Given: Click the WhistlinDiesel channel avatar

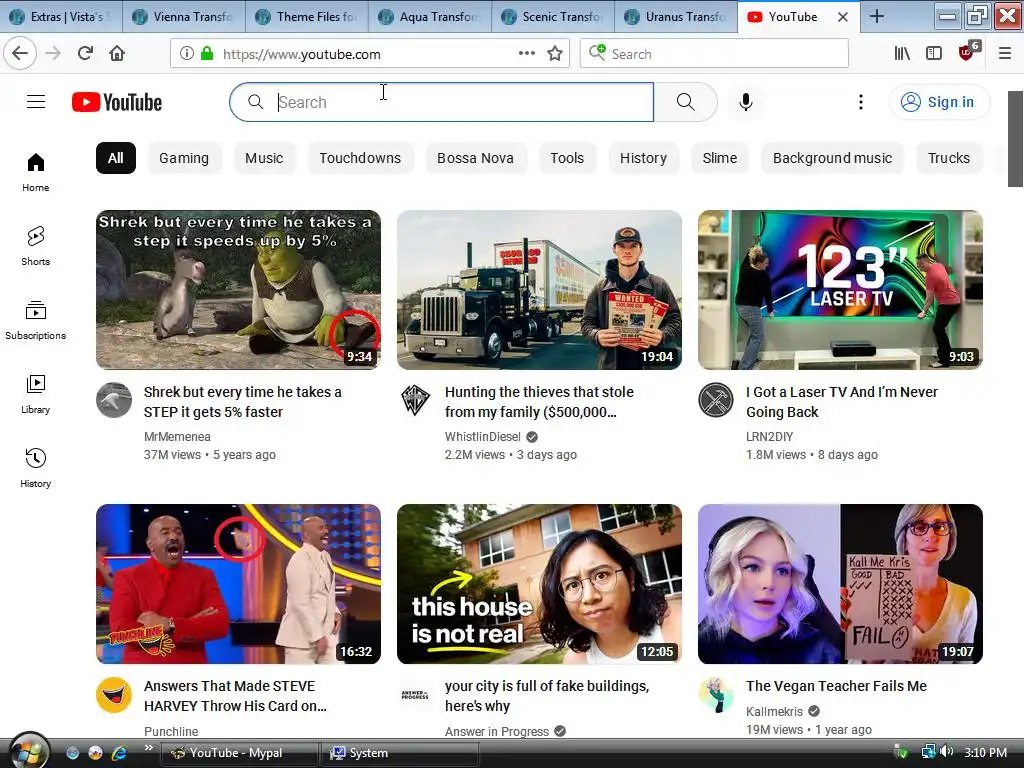Looking at the screenshot, I should pyautogui.click(x=415, y=400).
